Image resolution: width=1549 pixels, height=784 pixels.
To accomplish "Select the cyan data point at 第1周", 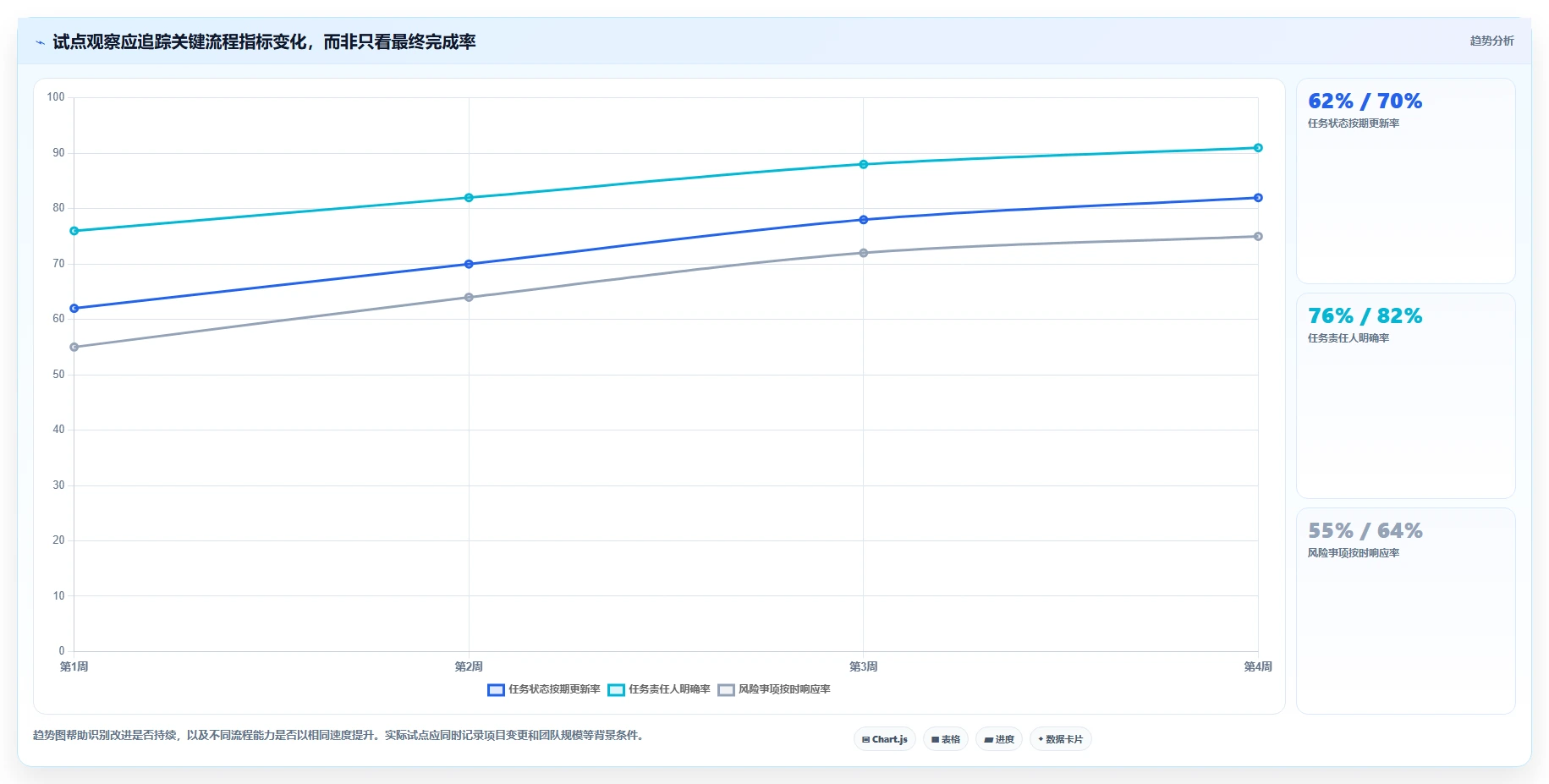I will [x=74, y=231].
